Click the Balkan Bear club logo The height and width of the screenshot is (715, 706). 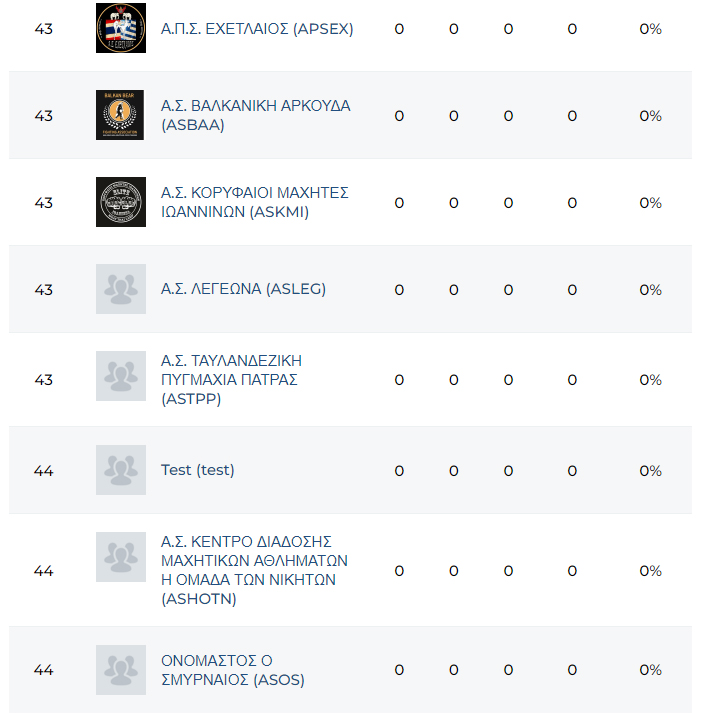pyautogui.click(x=121, y=115)
